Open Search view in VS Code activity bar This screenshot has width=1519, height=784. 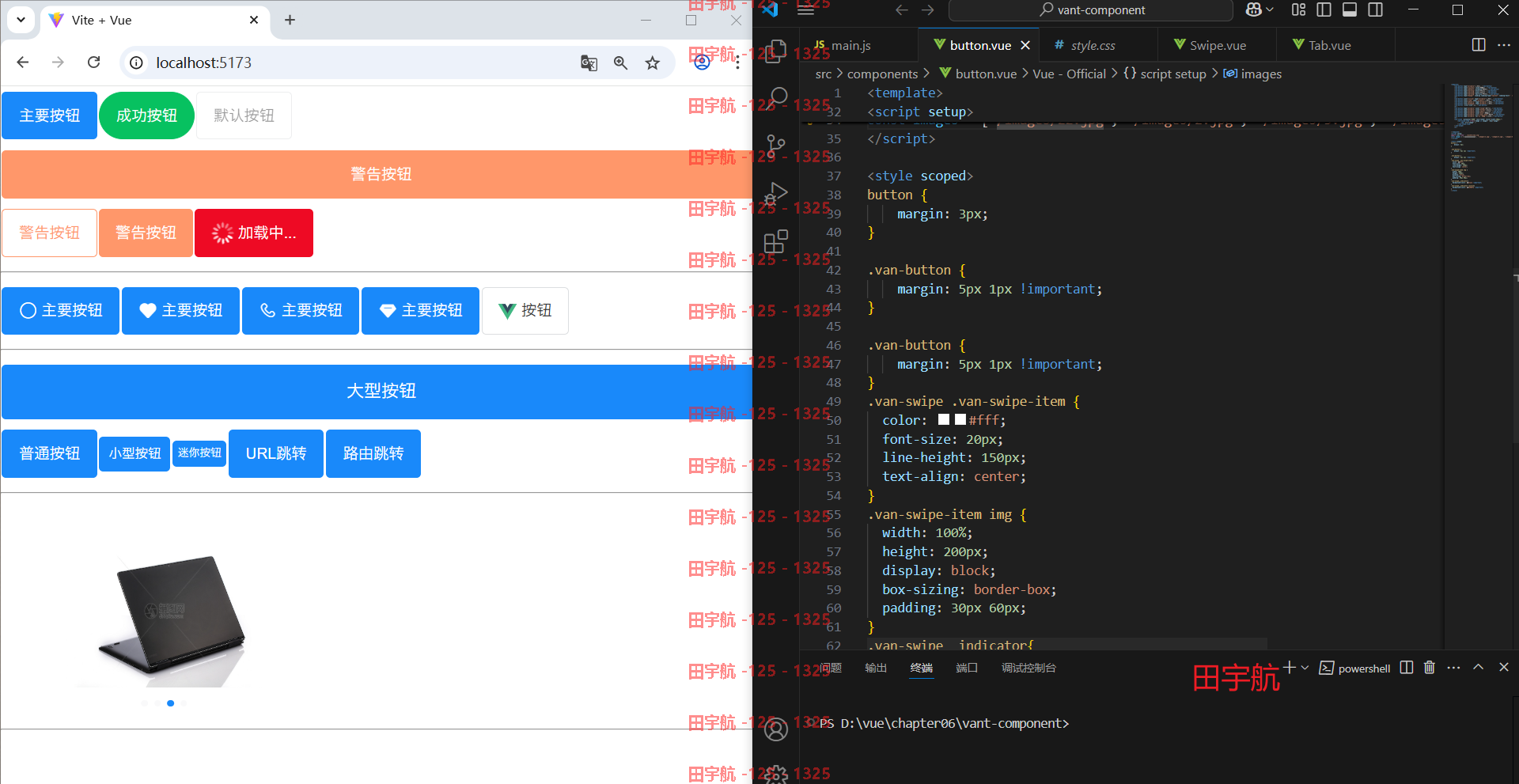pos(776,98)
